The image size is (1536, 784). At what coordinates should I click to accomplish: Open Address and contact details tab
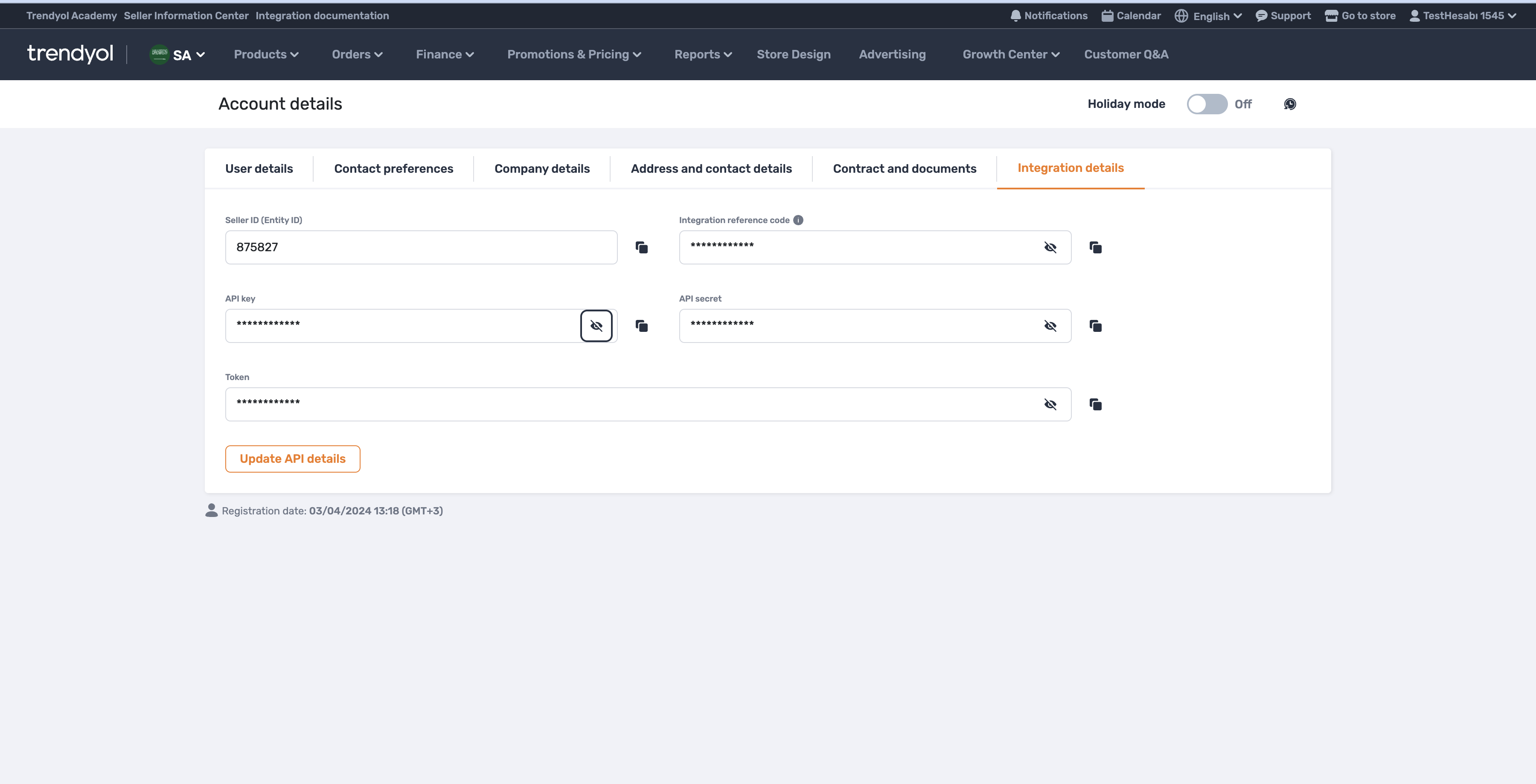[x=711, y=169]
